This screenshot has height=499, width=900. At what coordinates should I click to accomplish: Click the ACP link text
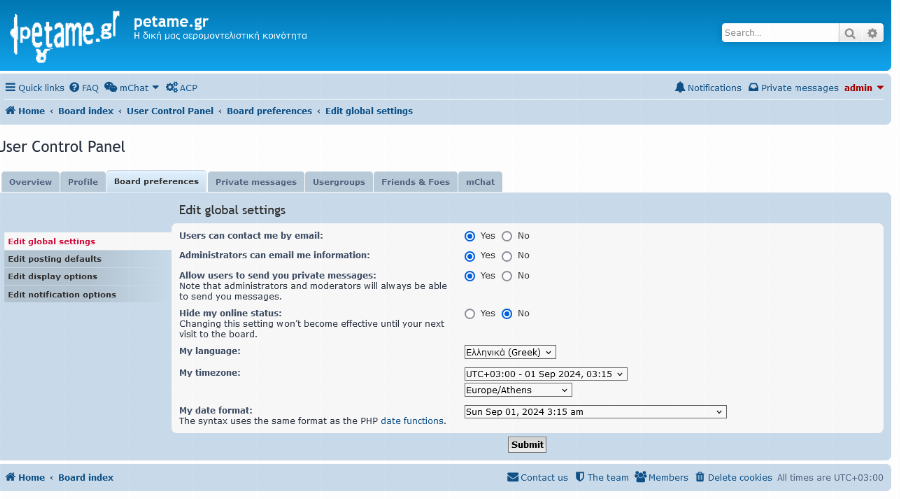[188, 88]
